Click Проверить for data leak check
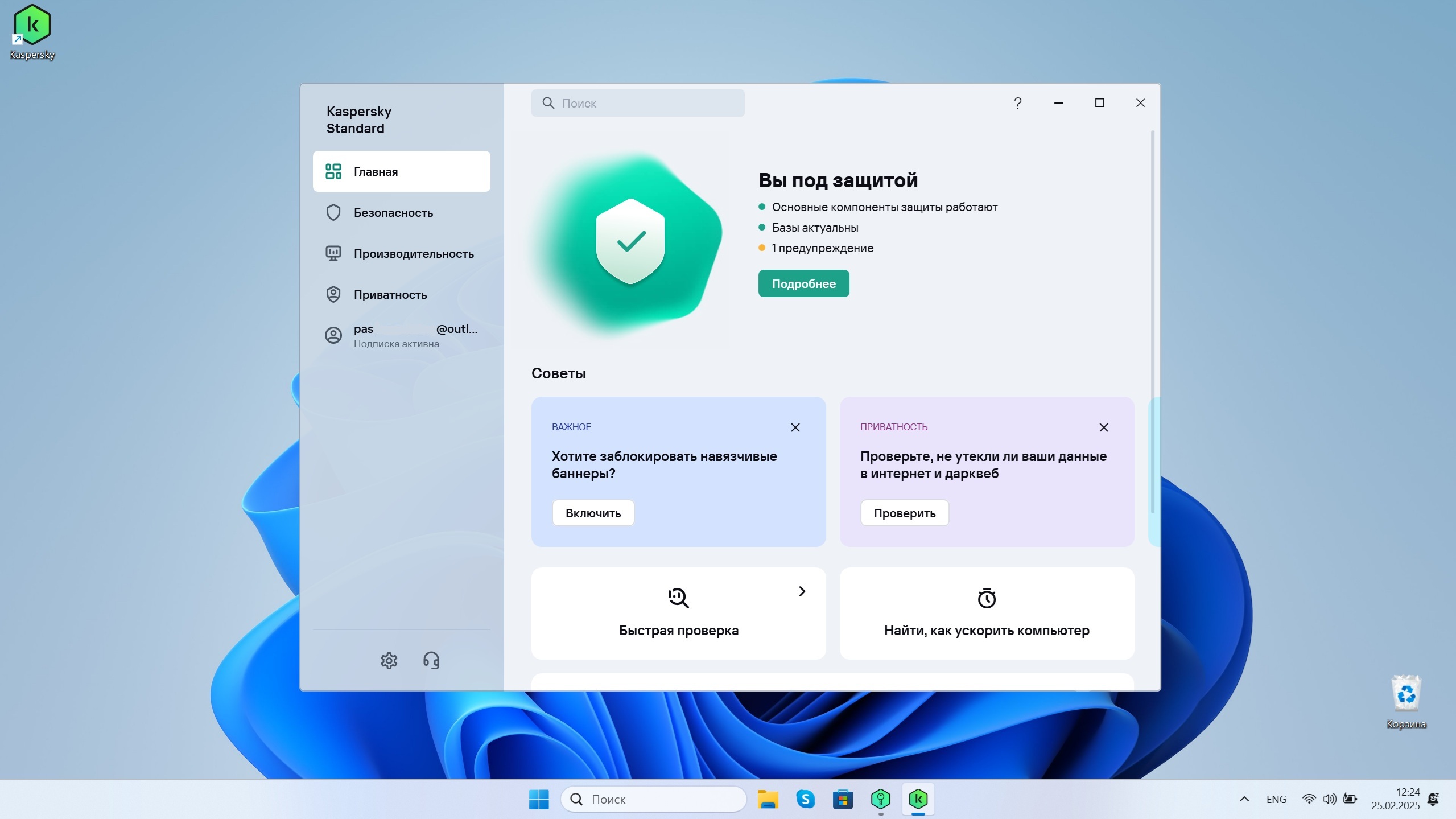 (904, 513)
